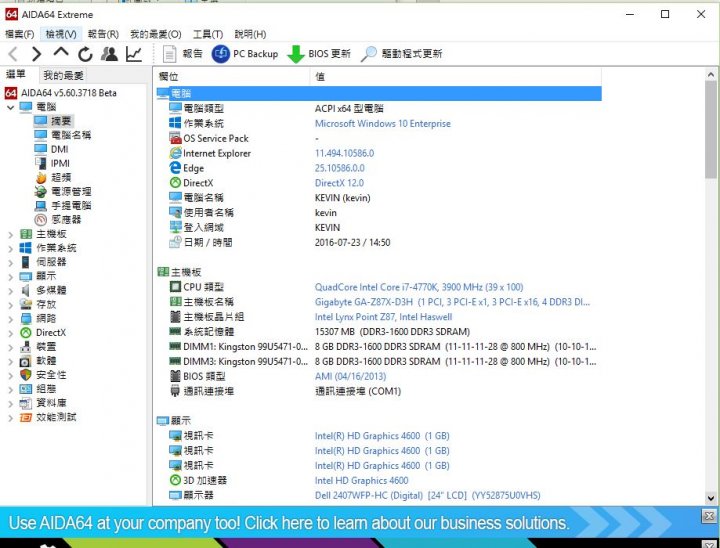720x548 pixels.
Task: Expand the 主機板 tree node
Action: (x=10, y=235)
